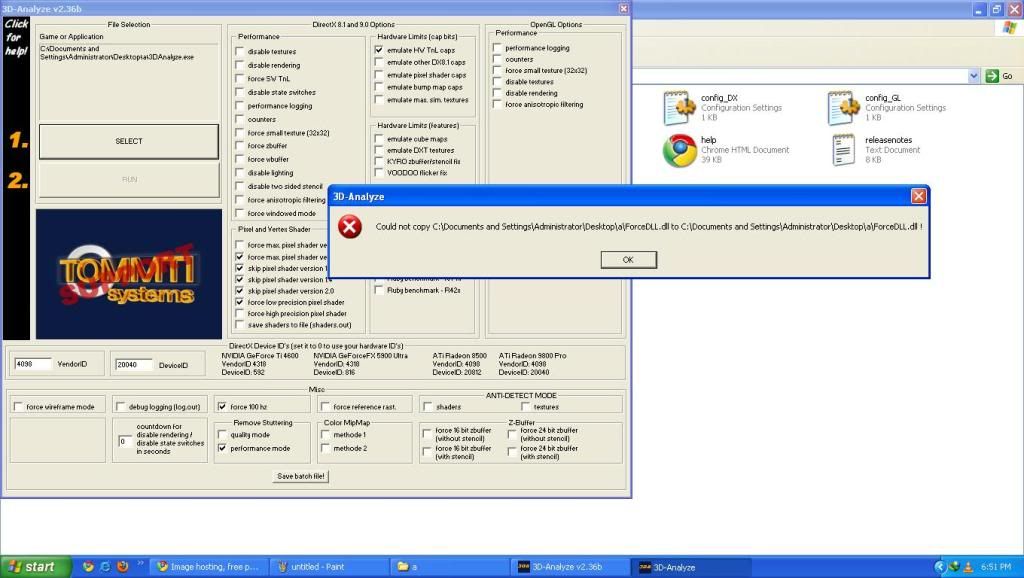
Task: Enable anti-detect mode textures checkbox
Action: (525, 406)
